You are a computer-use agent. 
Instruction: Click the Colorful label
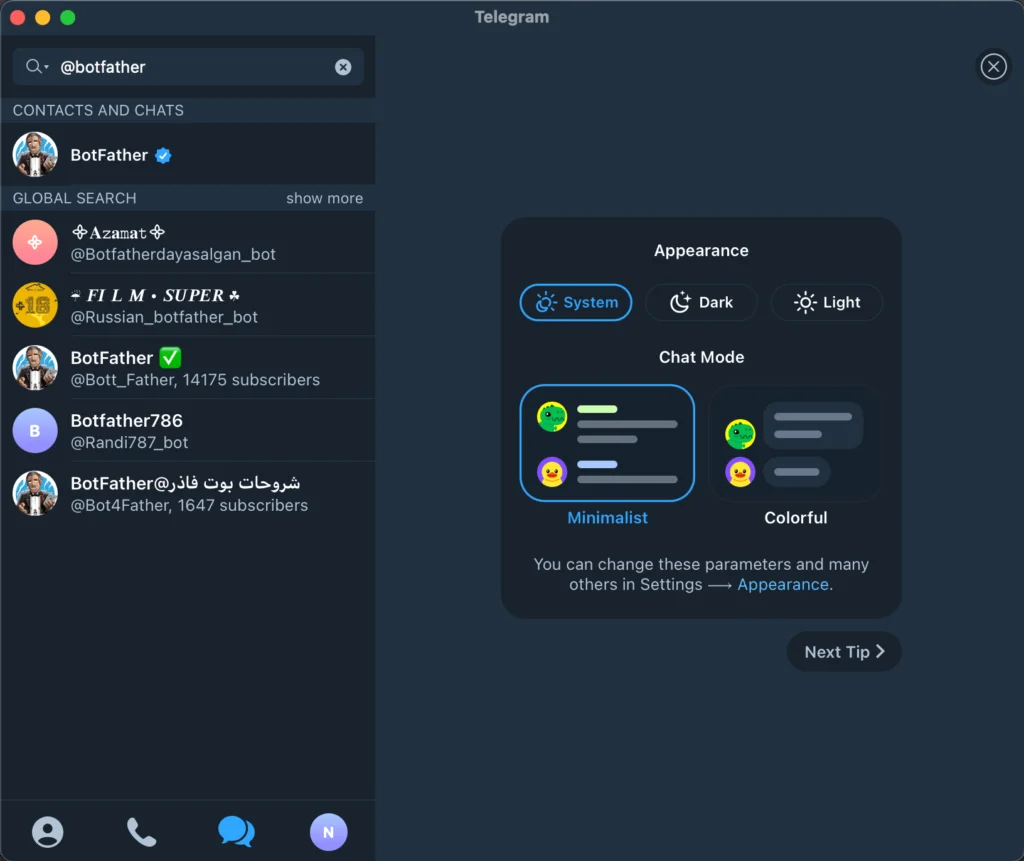pos(795,517)
